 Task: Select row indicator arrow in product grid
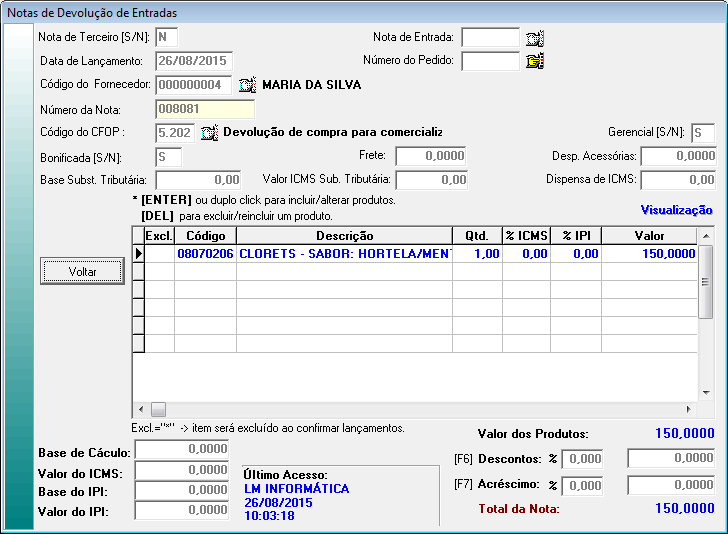point(138,254)
